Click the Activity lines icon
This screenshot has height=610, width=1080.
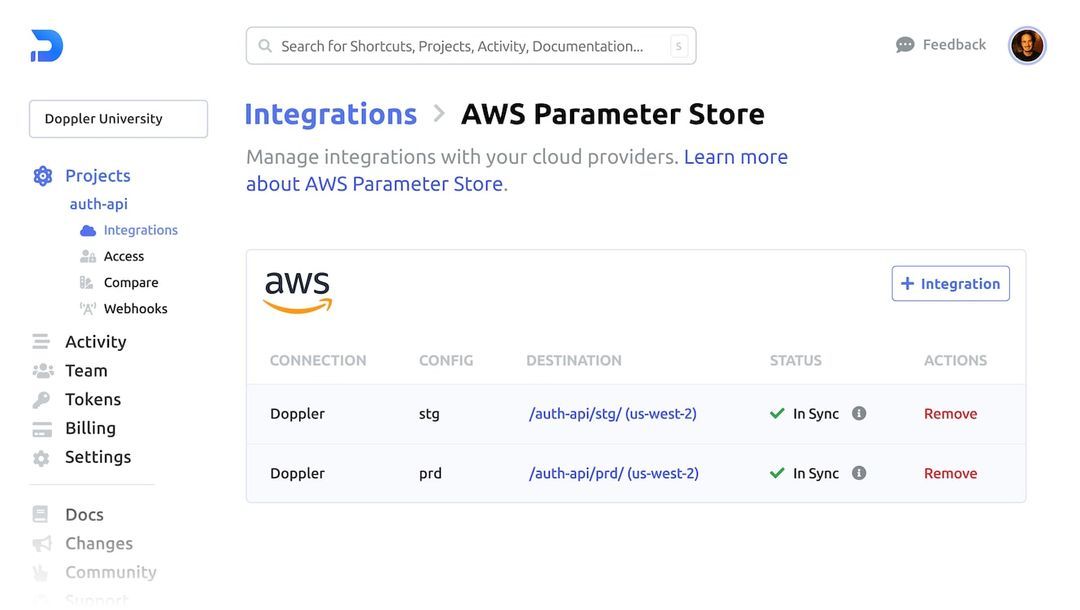tap(40, 340)
